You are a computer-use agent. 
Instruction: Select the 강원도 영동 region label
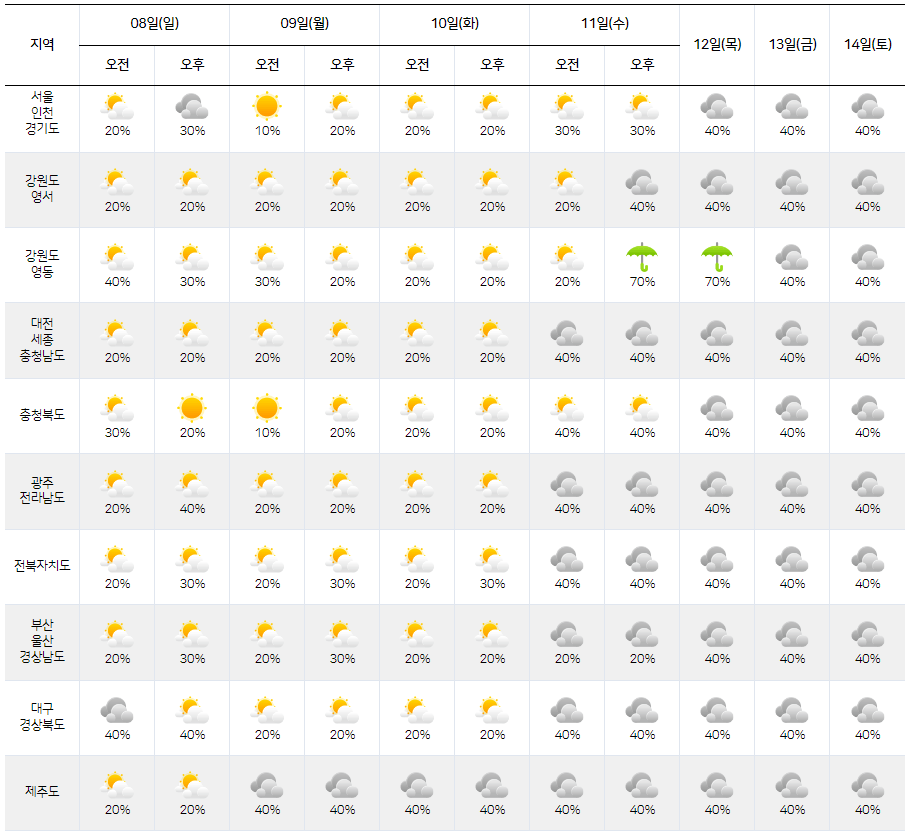[x=42, y=263]
